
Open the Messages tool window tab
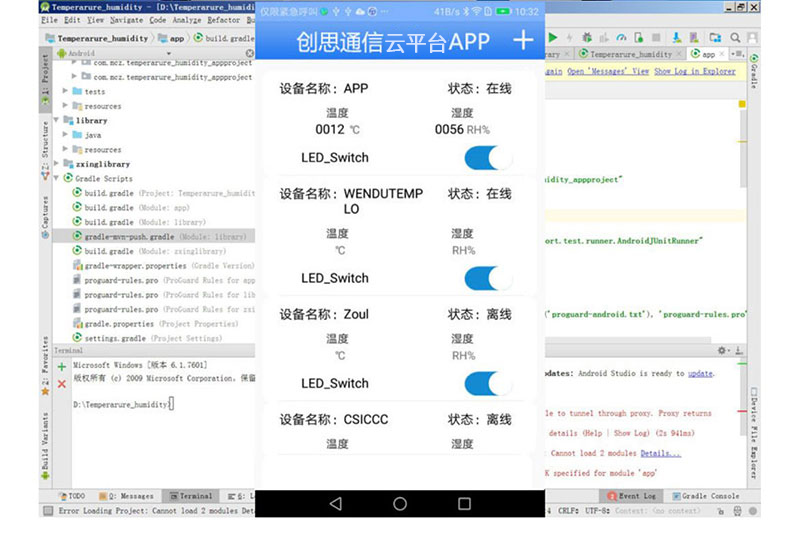point(126,496)
